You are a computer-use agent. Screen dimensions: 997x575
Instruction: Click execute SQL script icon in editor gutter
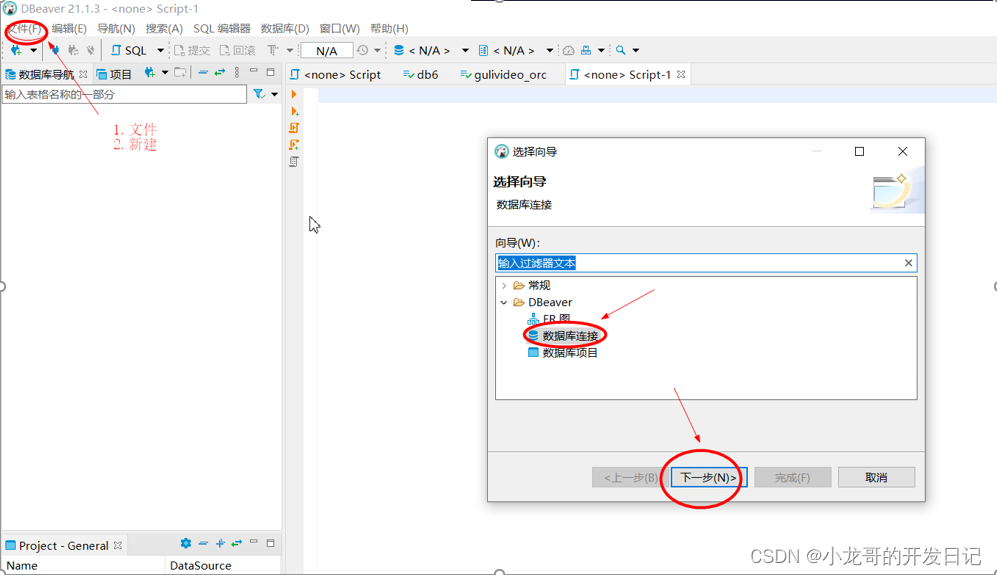tap(294, 128)
